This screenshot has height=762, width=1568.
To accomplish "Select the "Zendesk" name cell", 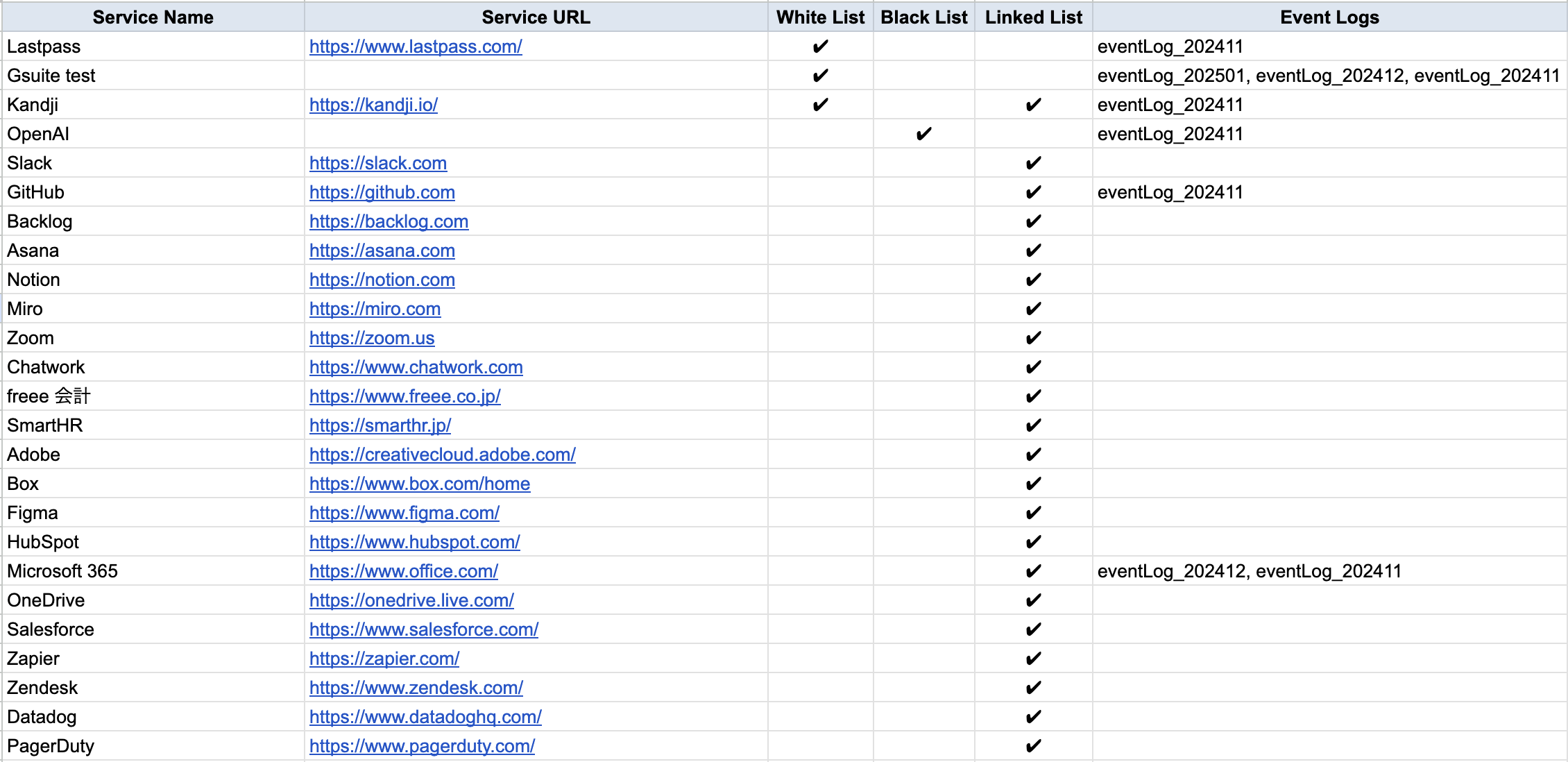I will (x=153, y=688).
